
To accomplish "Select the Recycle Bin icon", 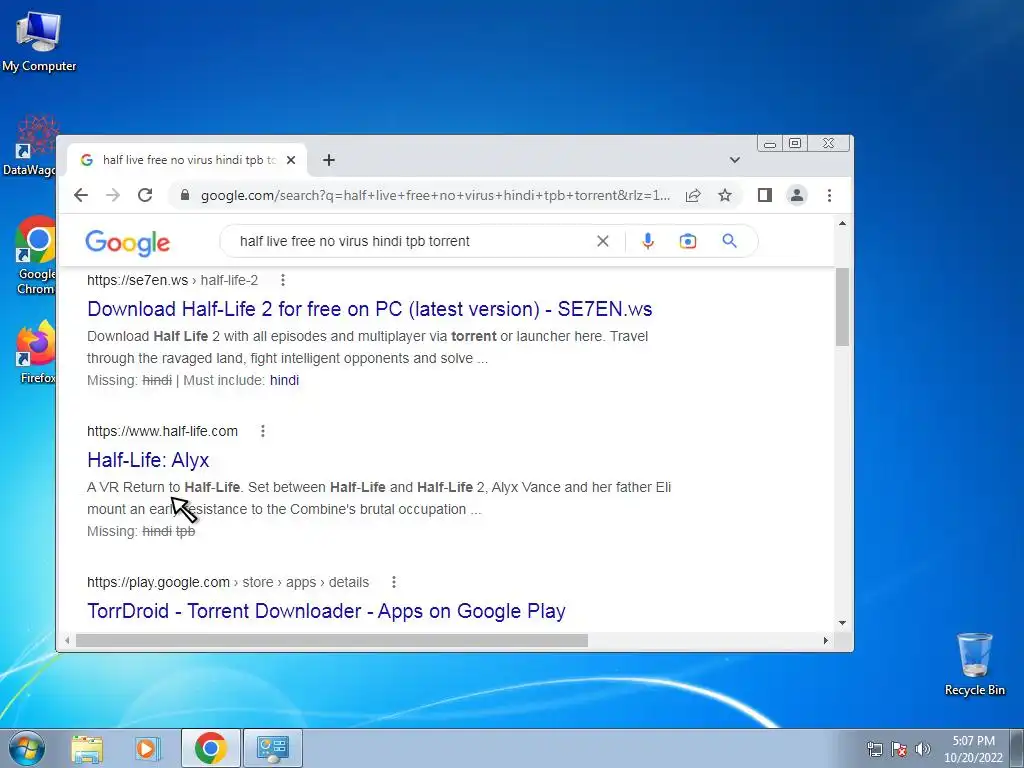I will click(974, 664).
